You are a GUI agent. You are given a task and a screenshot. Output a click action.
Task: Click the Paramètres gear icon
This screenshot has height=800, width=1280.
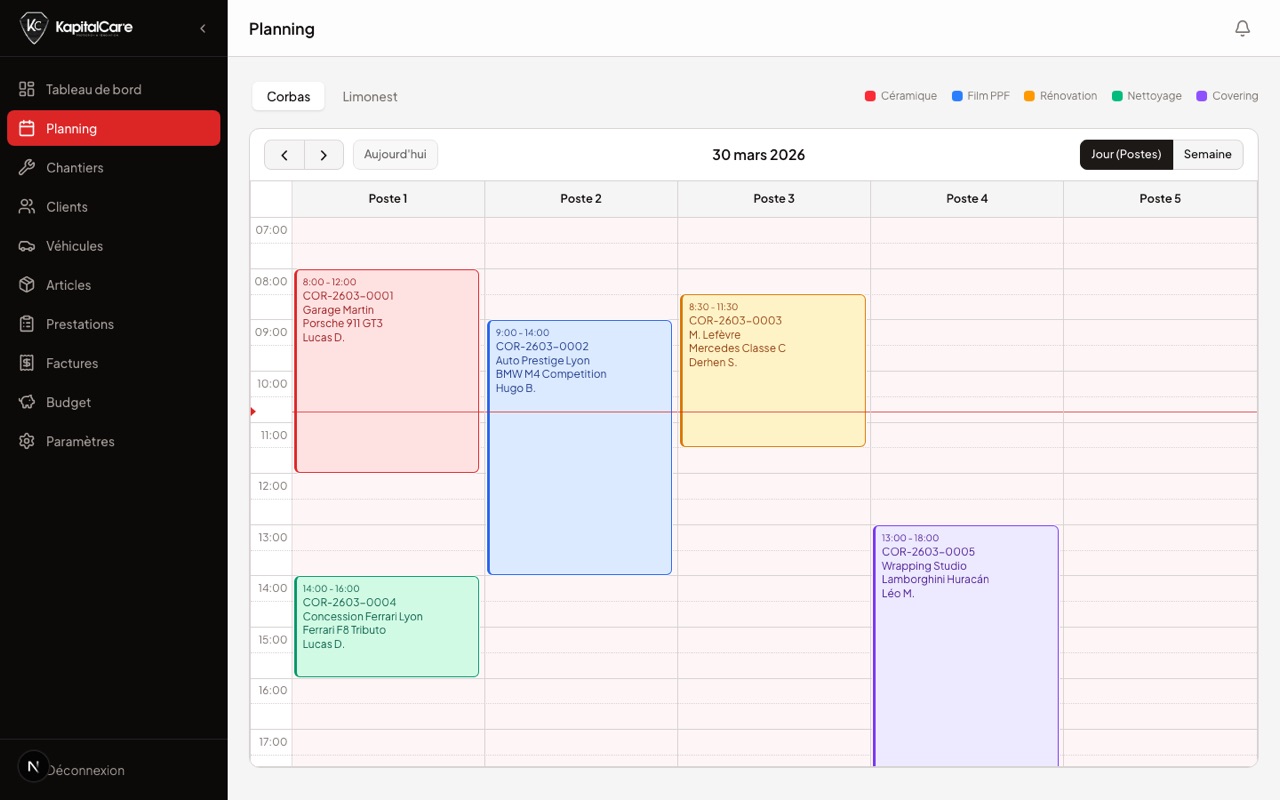27,441
